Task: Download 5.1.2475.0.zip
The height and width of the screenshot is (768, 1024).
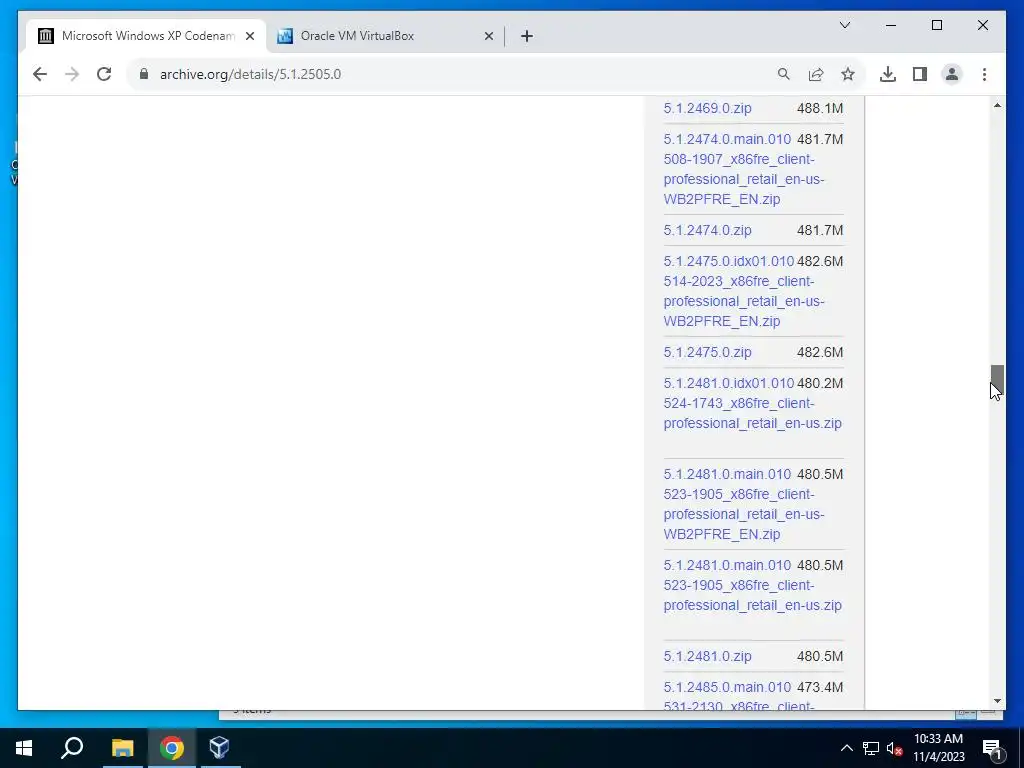Action: coord(707,353)
